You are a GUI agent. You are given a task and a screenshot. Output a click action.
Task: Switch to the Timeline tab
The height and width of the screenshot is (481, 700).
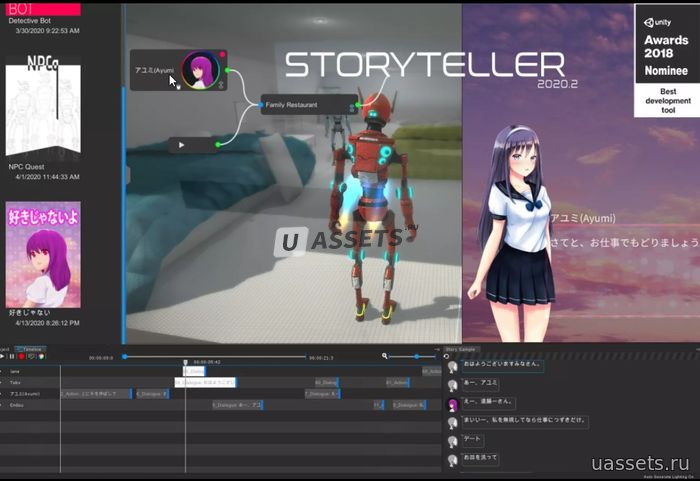pyautogui.click(x=30, y=349)
